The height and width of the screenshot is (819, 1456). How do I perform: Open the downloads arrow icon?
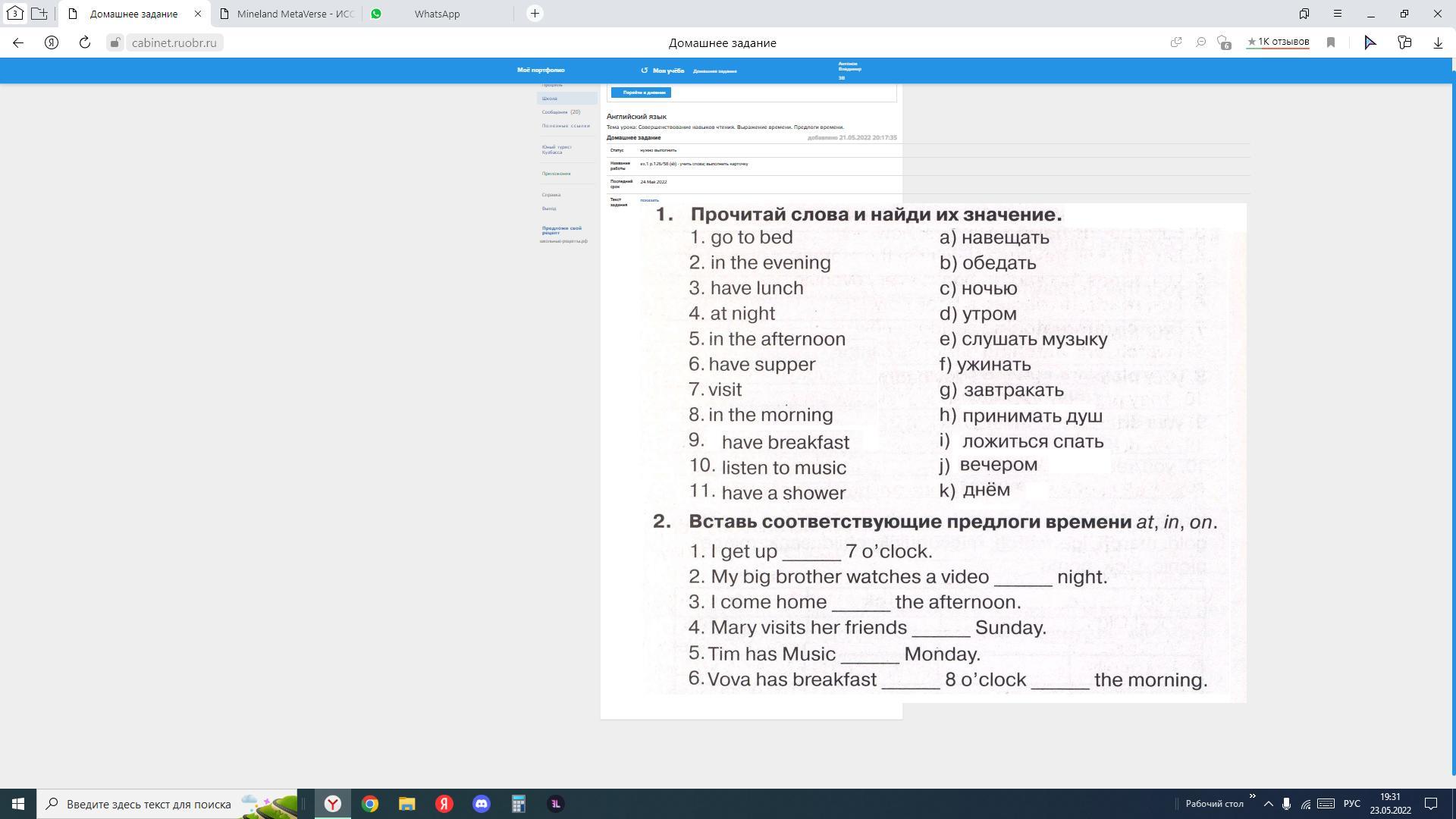tap(1438, 42)
